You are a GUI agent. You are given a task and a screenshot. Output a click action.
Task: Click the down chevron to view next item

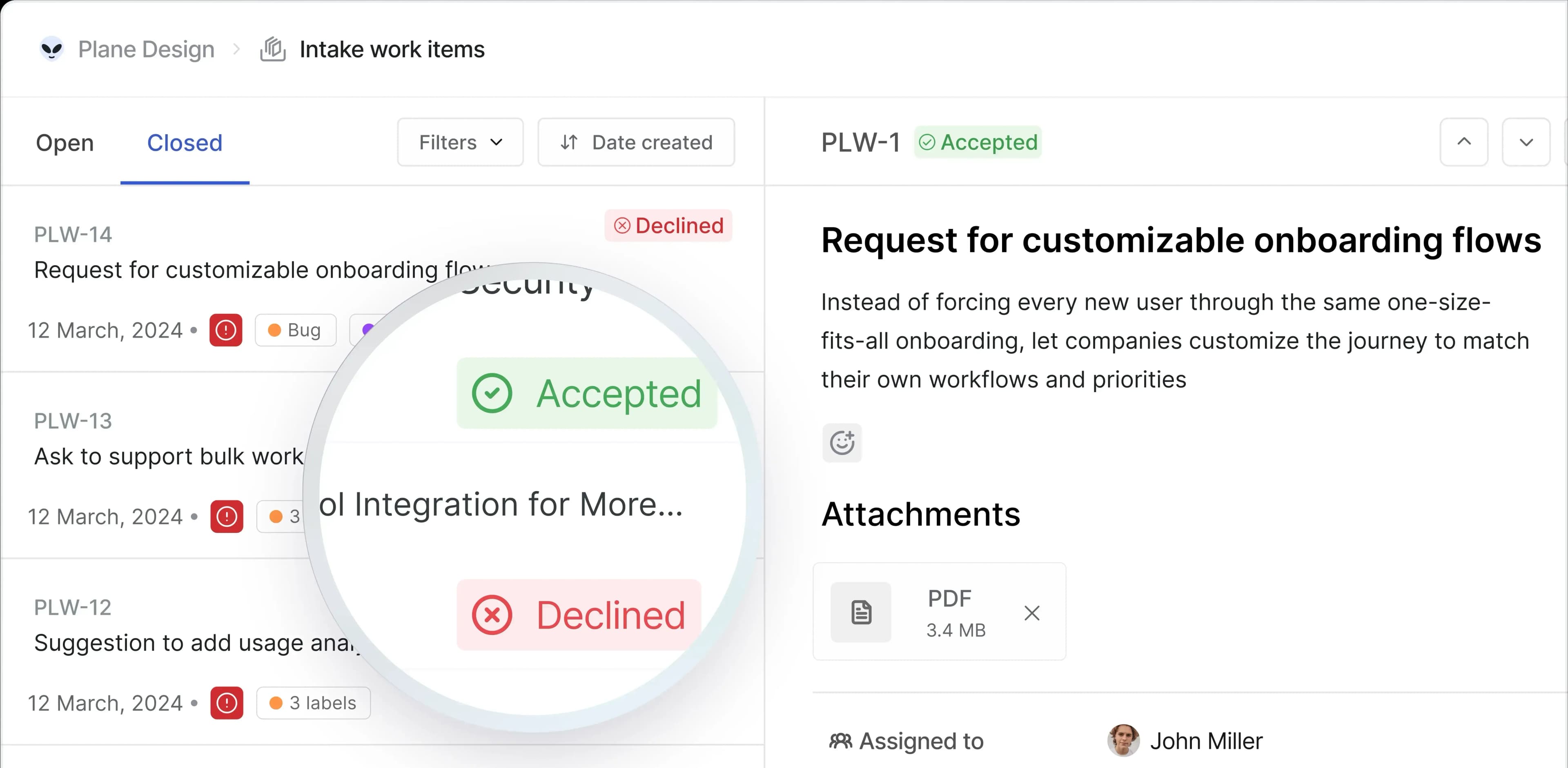tap(1526, 142)
